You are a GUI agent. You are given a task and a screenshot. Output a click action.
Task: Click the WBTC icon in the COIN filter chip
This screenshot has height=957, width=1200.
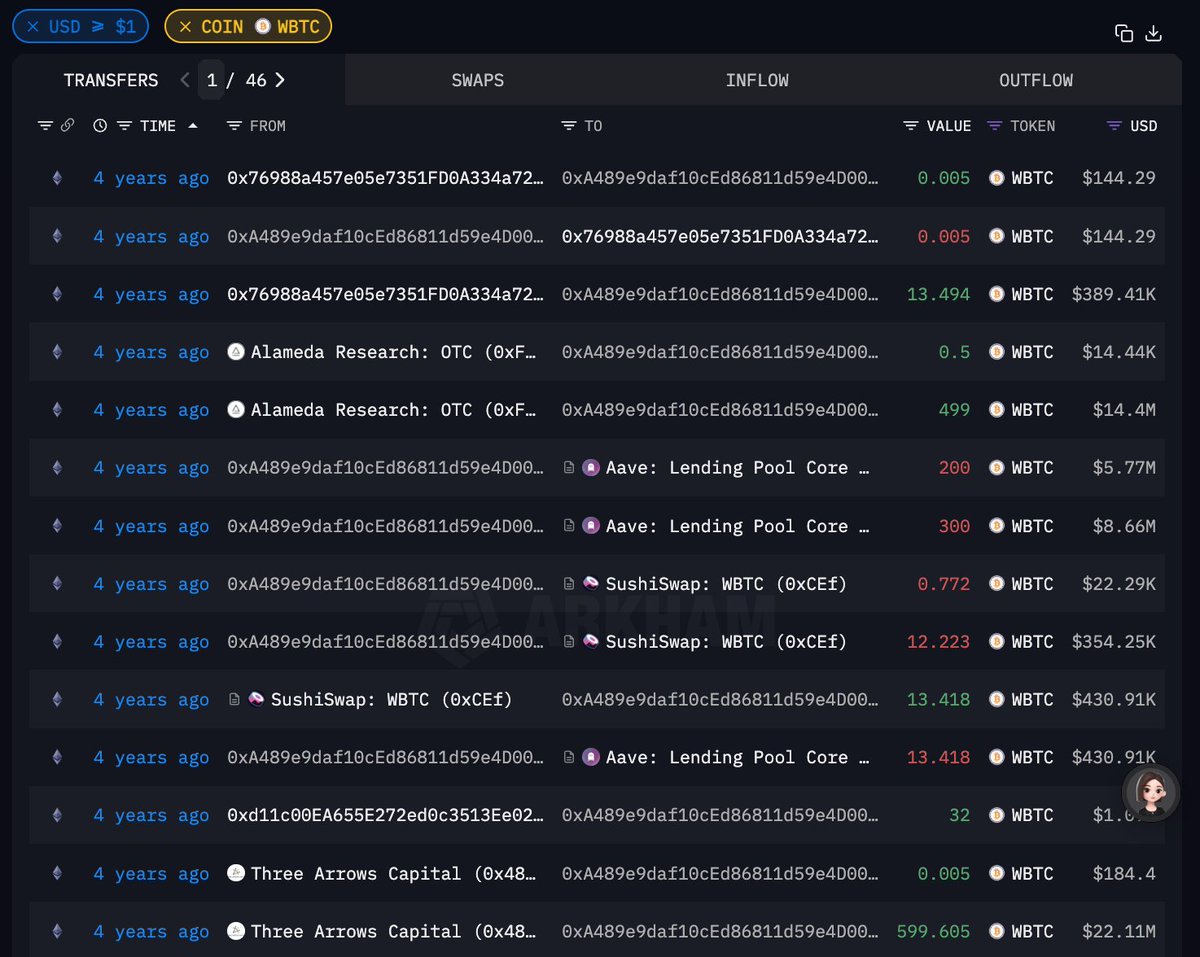click(263, 27)
